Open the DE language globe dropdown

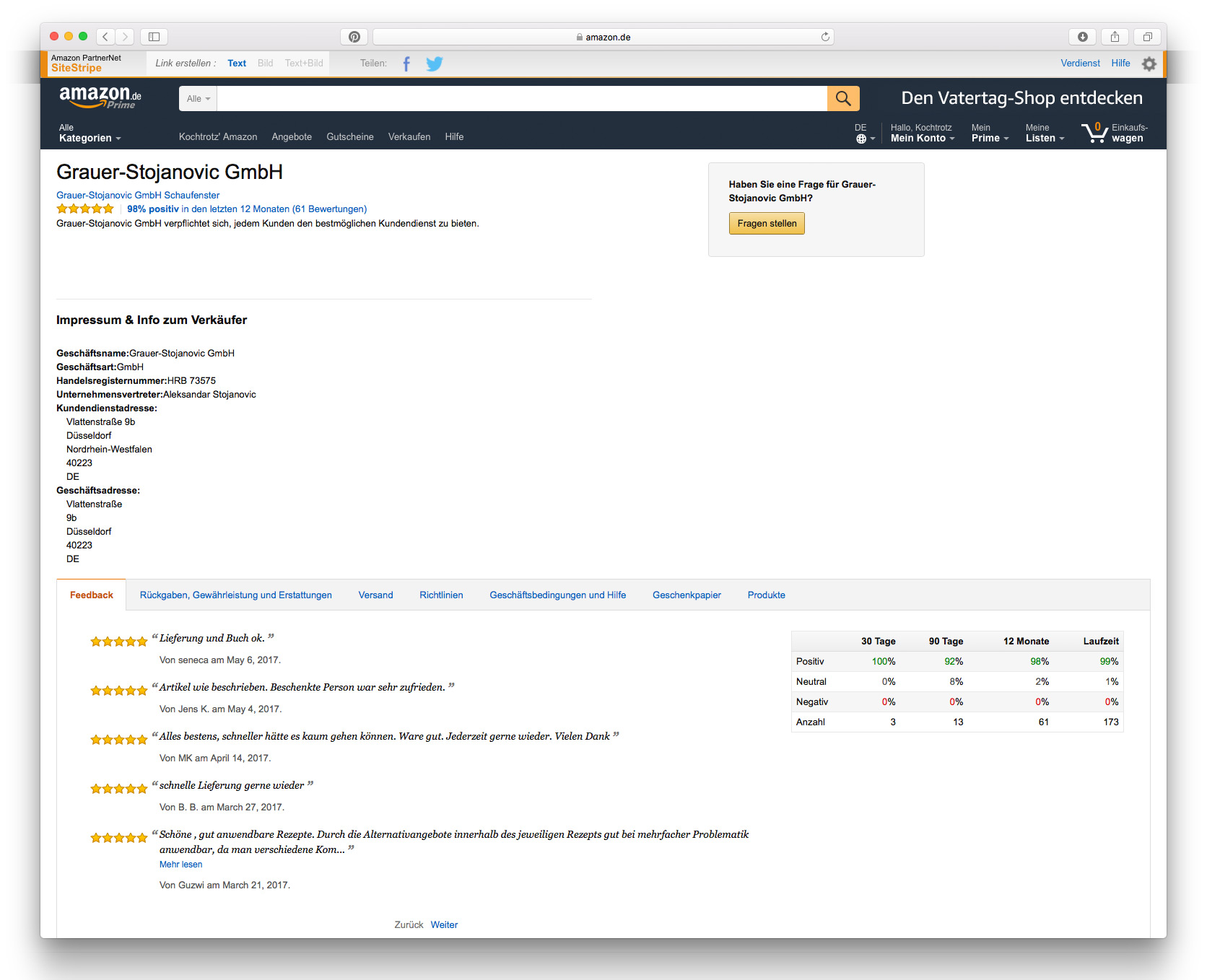point(865,133)
